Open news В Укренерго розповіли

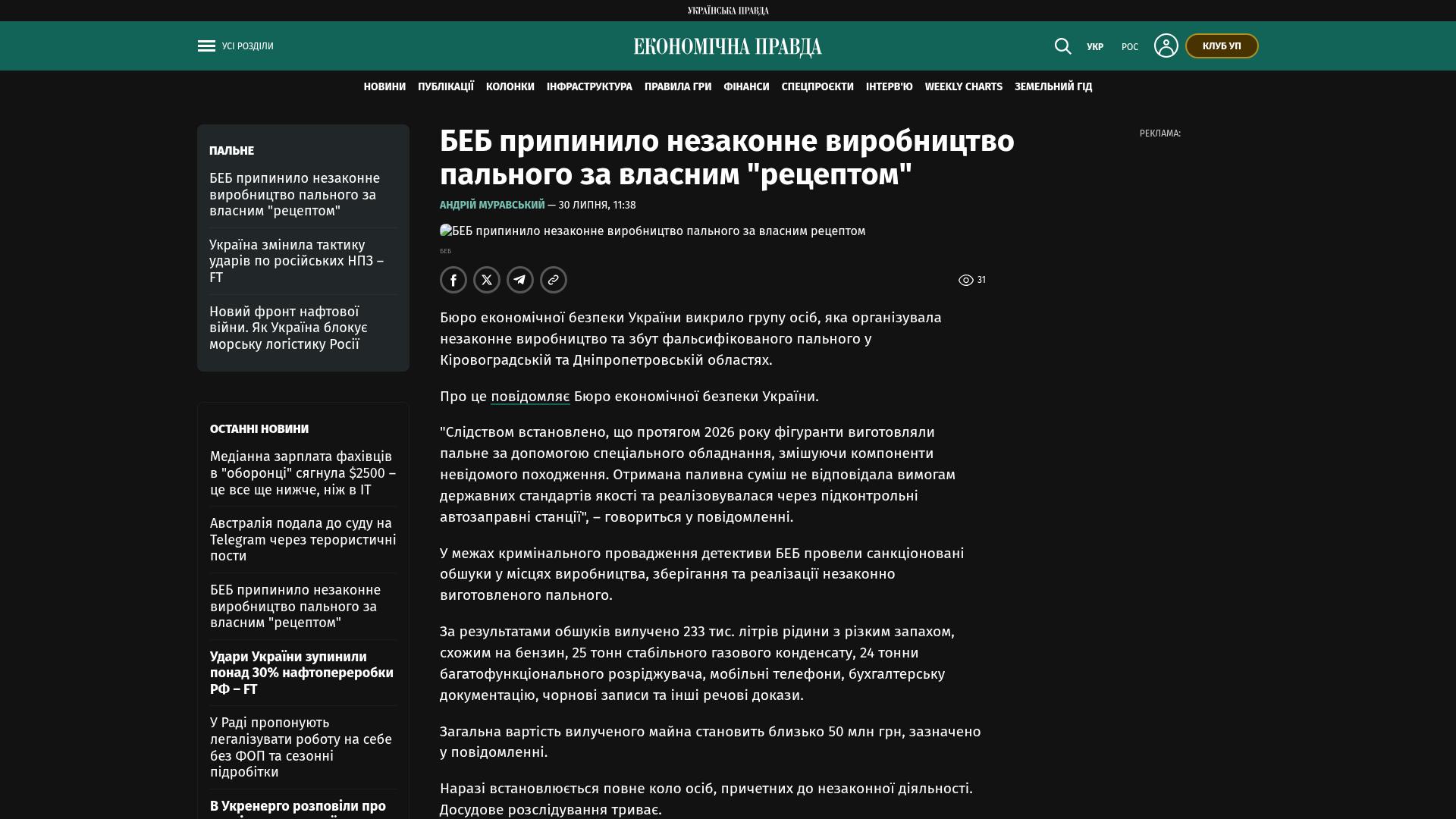[298, 807]
